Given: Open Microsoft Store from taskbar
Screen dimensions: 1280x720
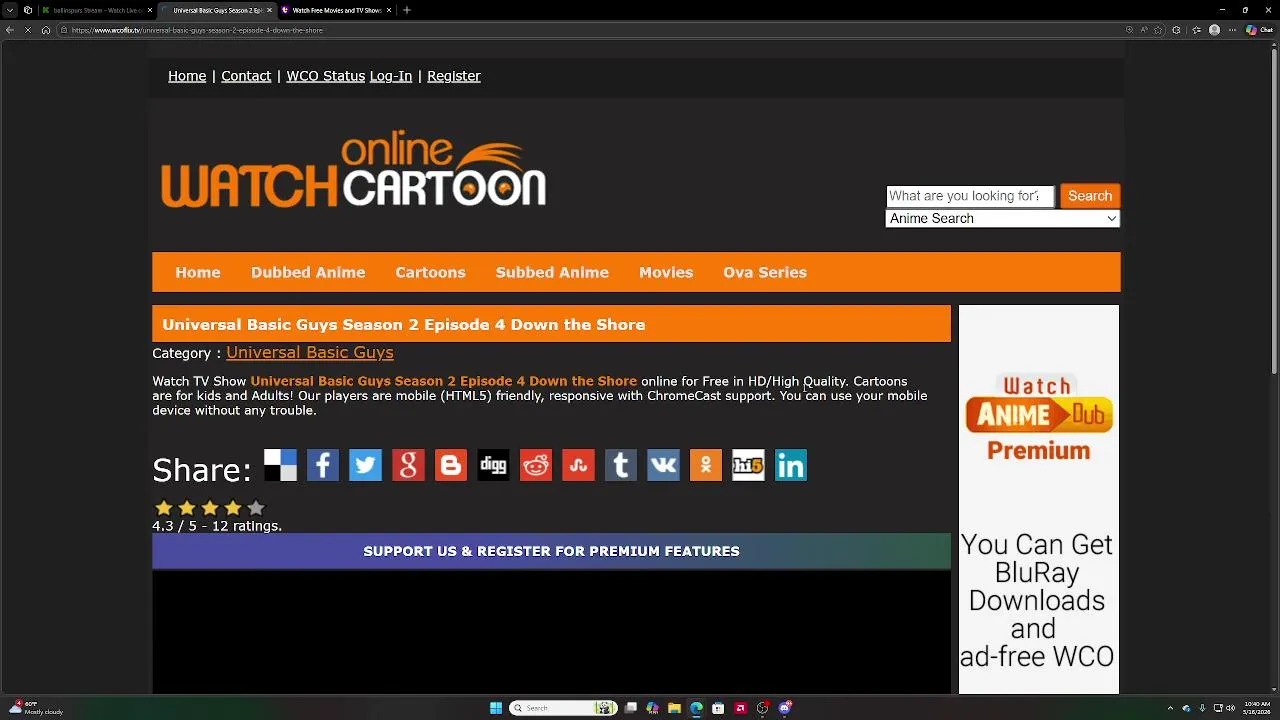Looking at the screenshot, I should pos(718,708).
